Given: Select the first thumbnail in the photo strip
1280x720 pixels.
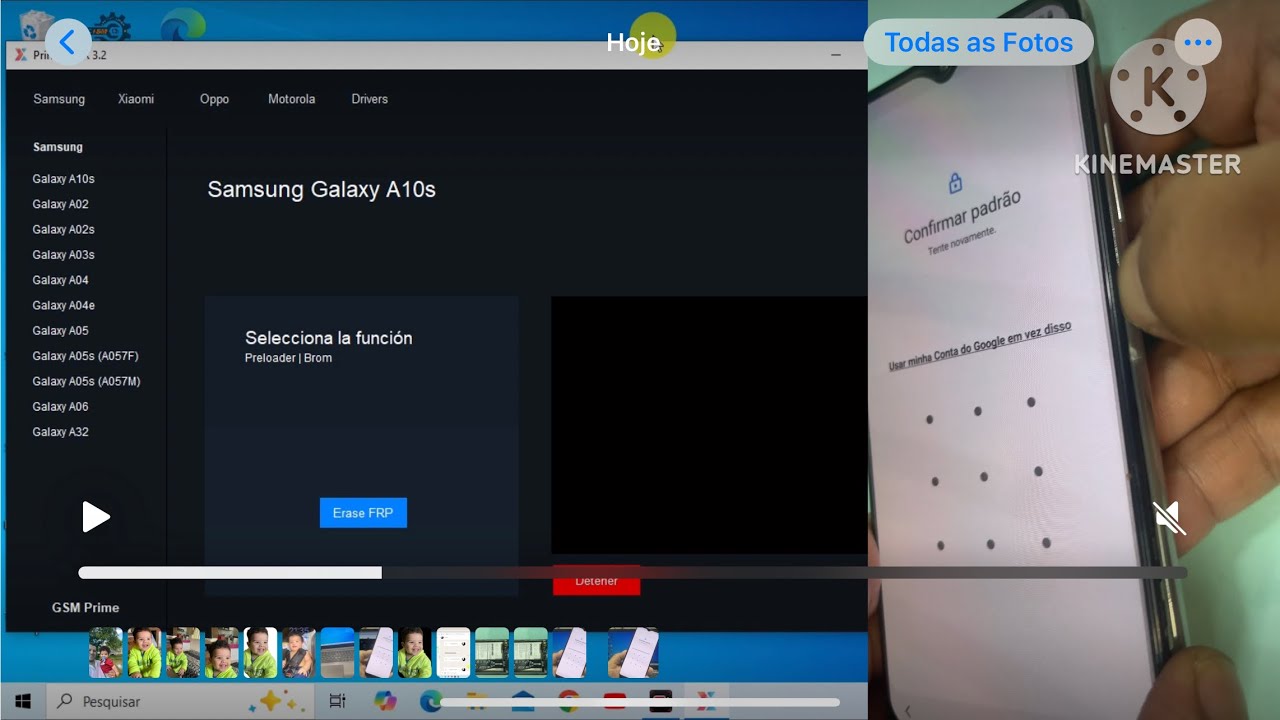Looking at the screenshot, I should tap(106, 653).
